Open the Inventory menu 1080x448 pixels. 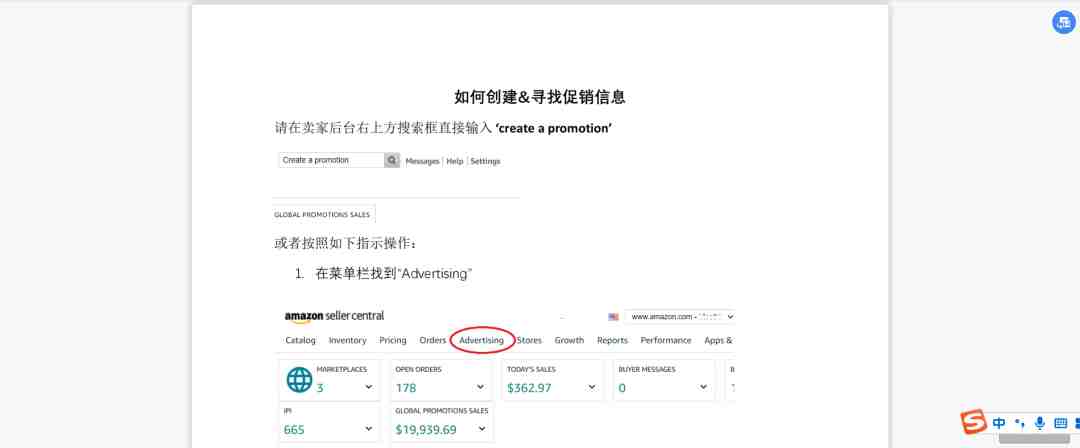click(347, 340)
